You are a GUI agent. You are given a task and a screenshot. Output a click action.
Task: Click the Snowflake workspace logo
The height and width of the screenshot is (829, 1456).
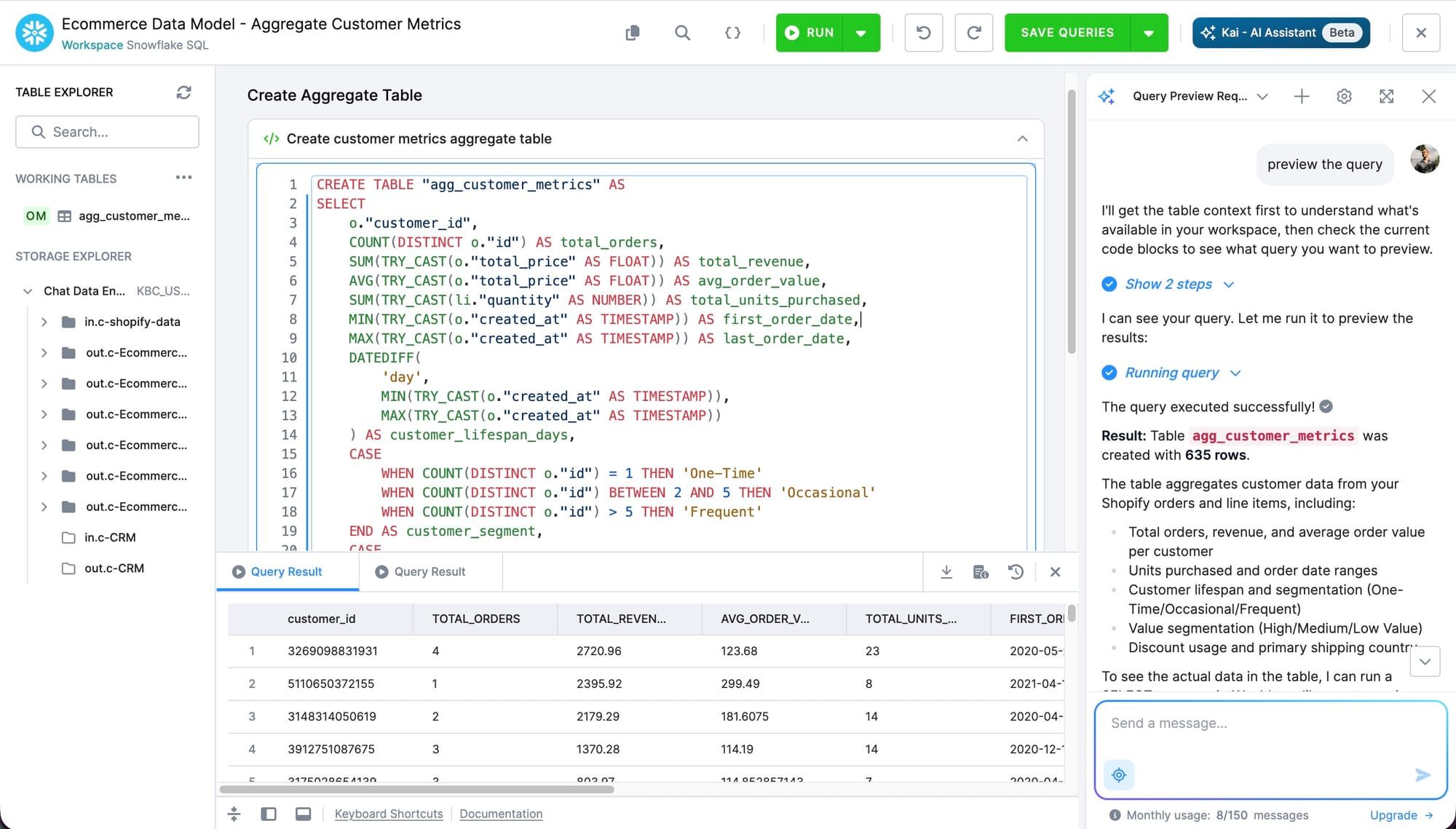tap(34, 33)
